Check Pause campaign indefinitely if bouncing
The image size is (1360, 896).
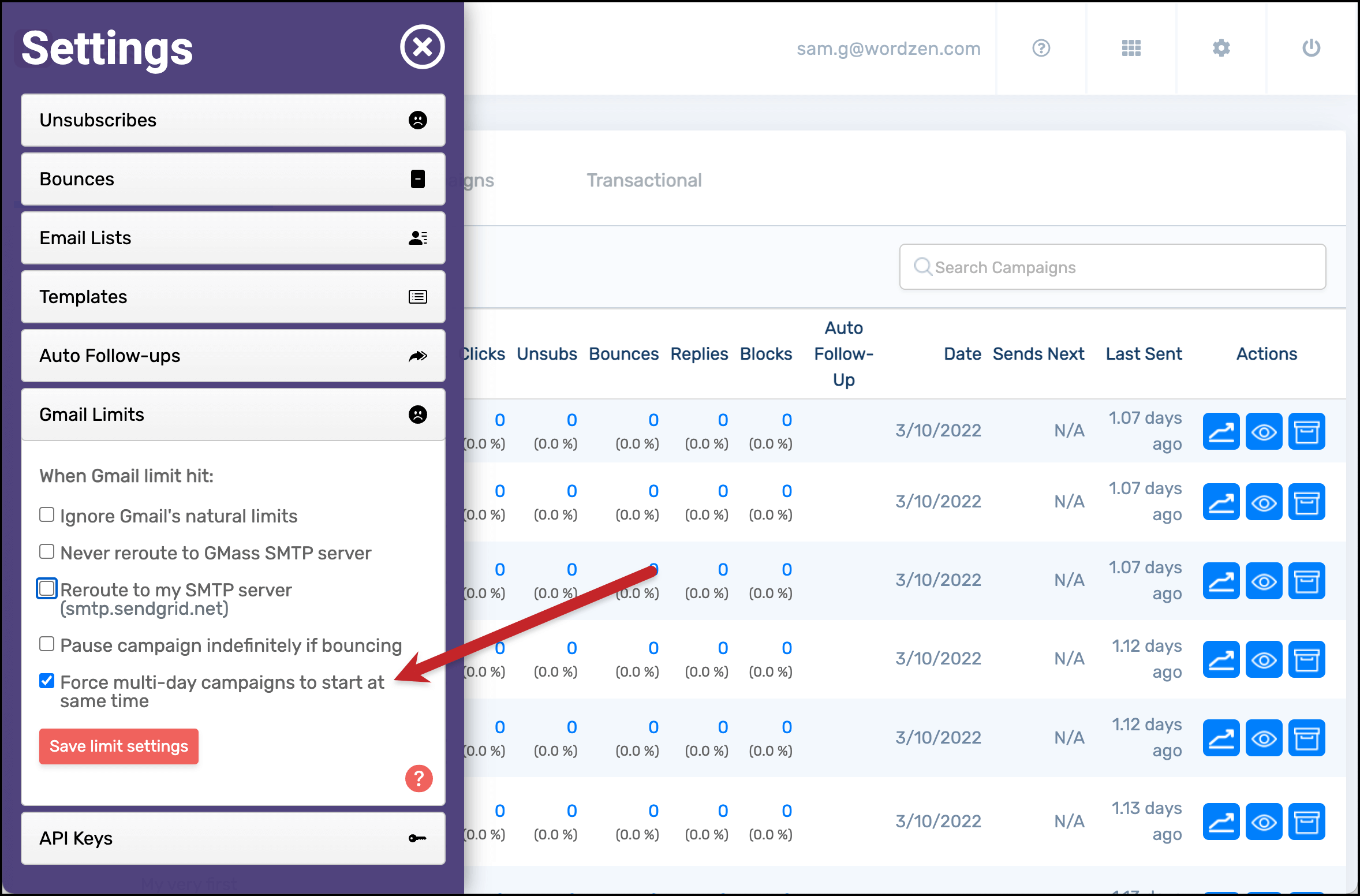point(47,644)
